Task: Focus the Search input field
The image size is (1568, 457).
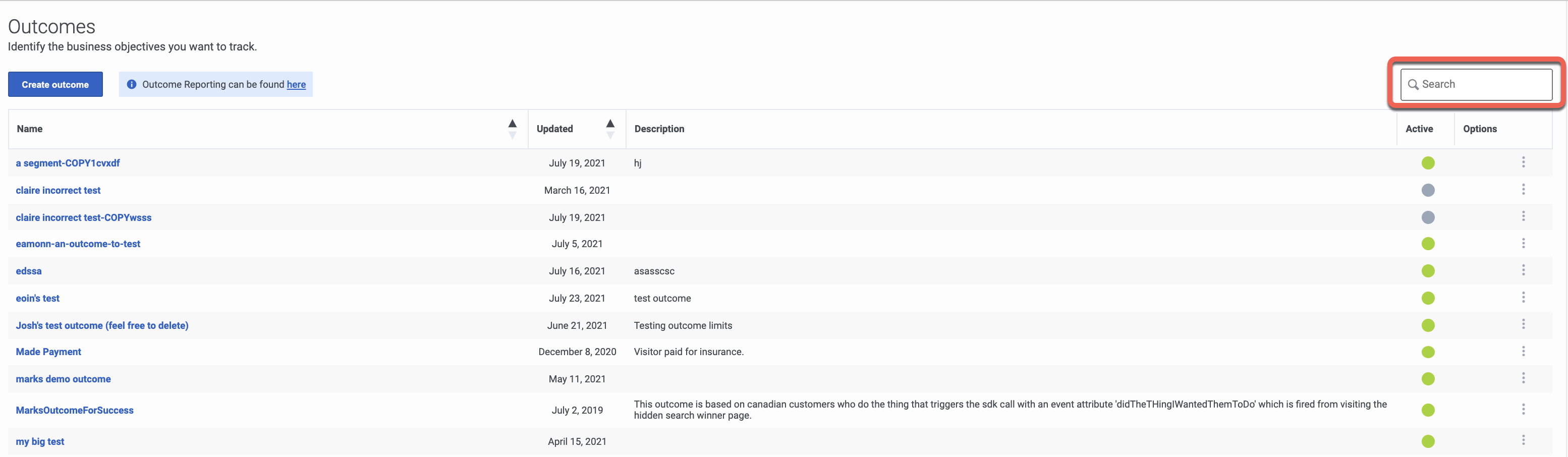Action: 1476,85
